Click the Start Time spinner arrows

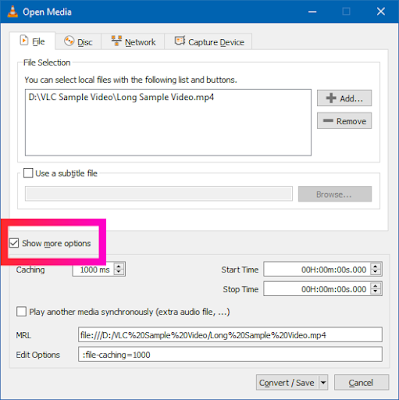tap(376, 269)
